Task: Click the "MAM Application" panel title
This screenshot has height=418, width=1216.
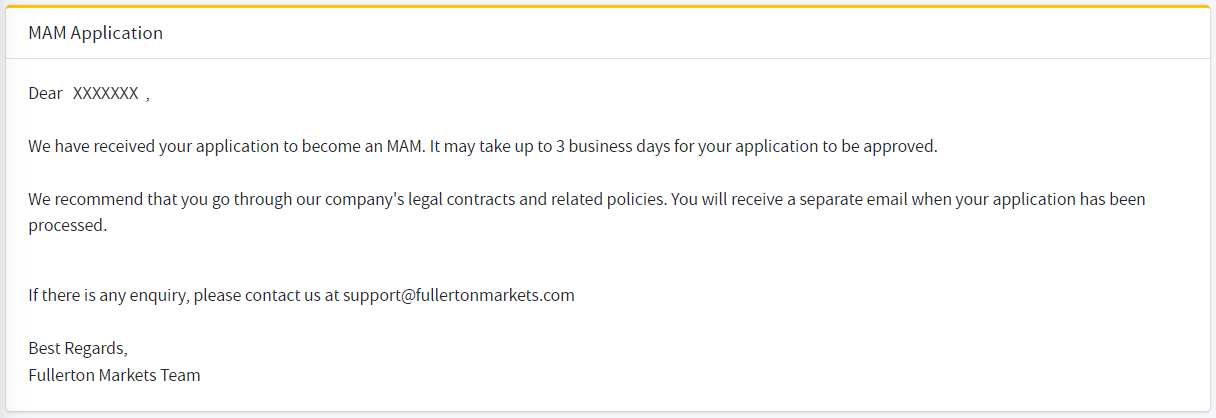Action: click(x=95, y=33)
